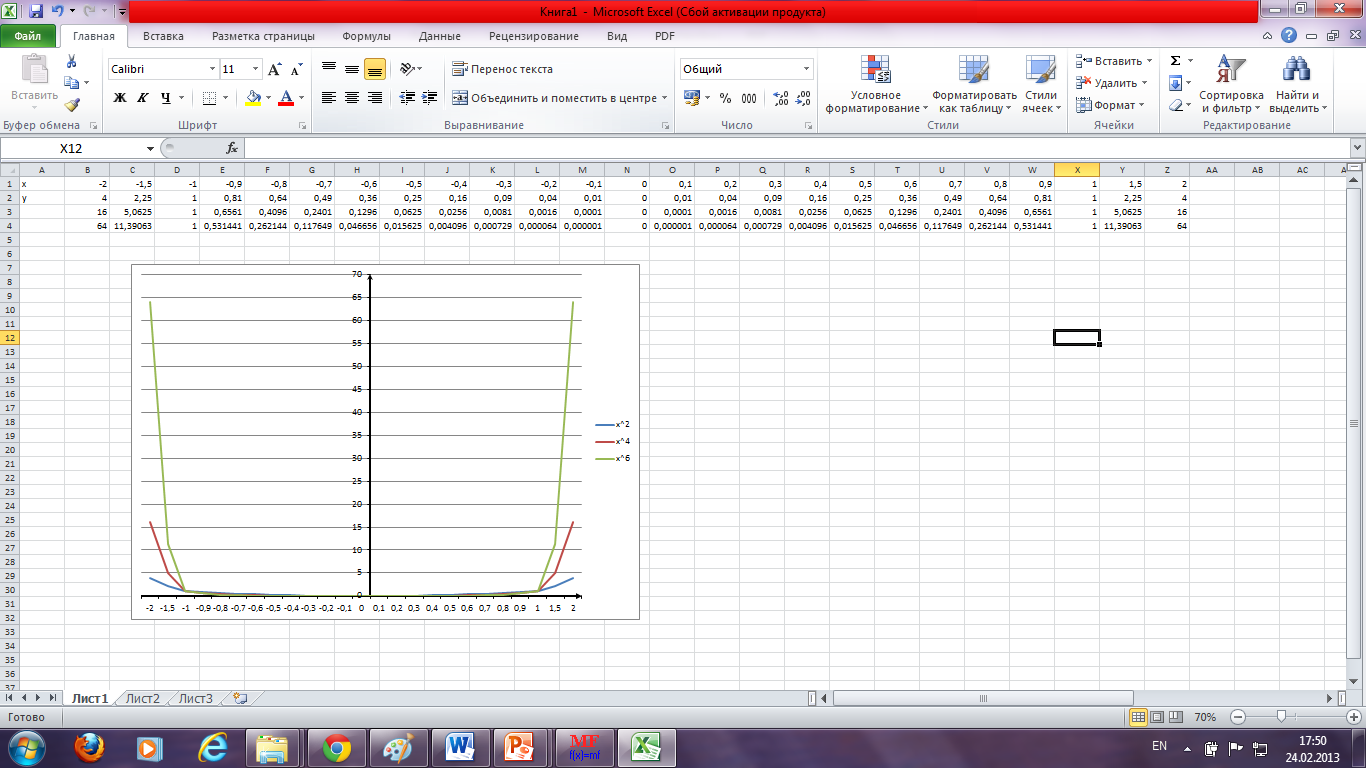Click the insert function fx icon

tap(232, 148)
